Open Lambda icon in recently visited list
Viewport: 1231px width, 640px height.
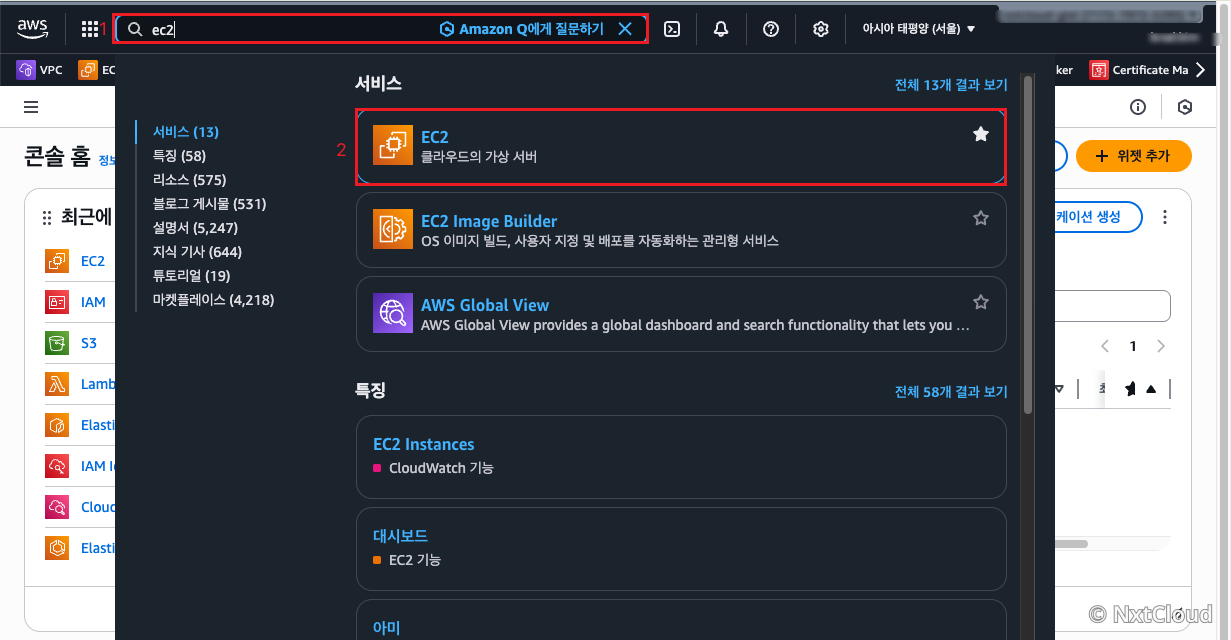57,384
